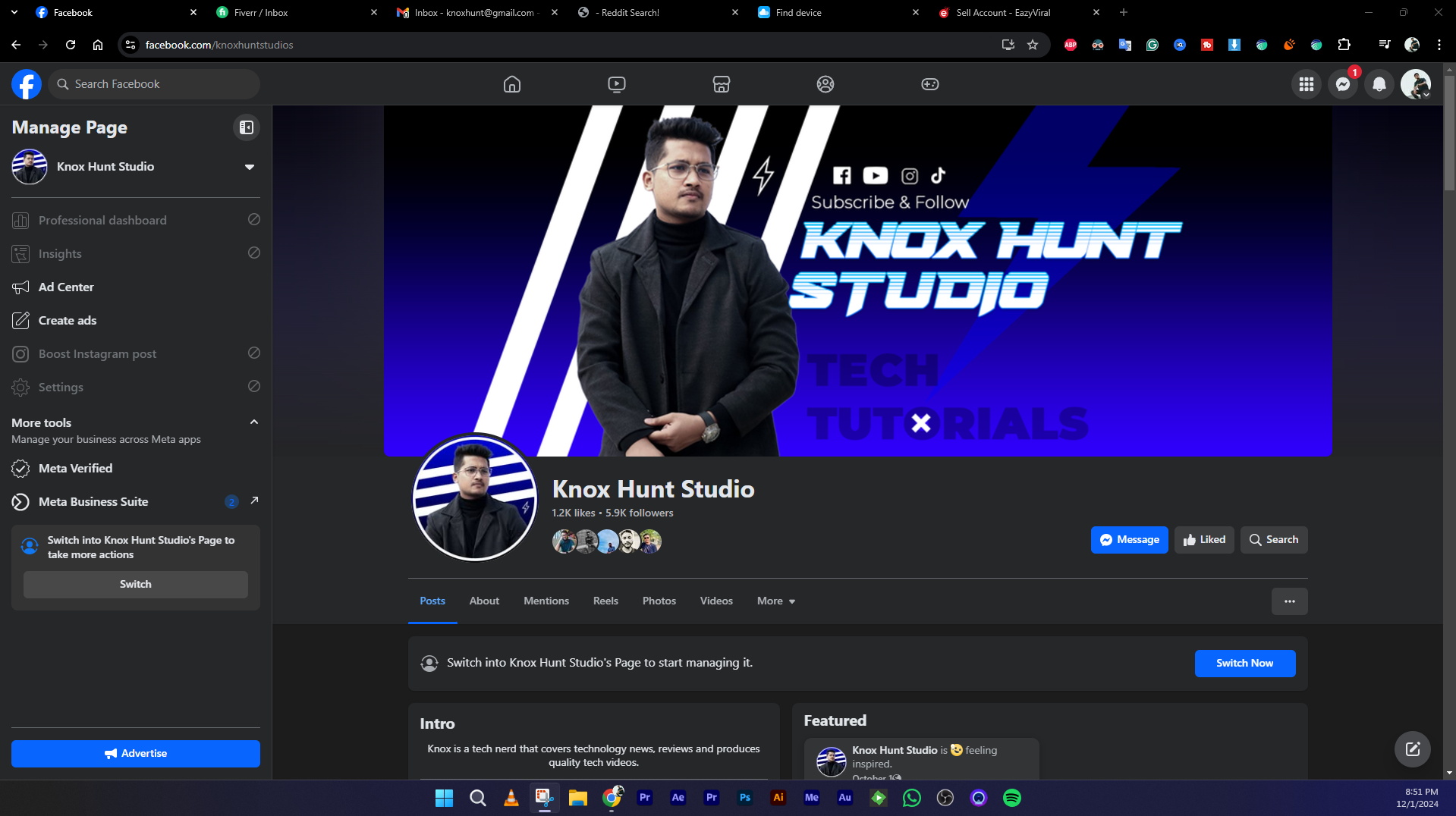This screenshot has height=816, width=1456.
Task: Click the Message button
Action: pos(1130,540)
